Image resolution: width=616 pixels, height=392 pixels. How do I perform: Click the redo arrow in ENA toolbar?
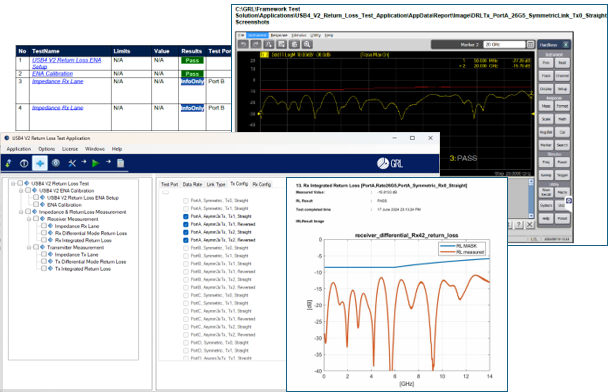tap(256, 44)
